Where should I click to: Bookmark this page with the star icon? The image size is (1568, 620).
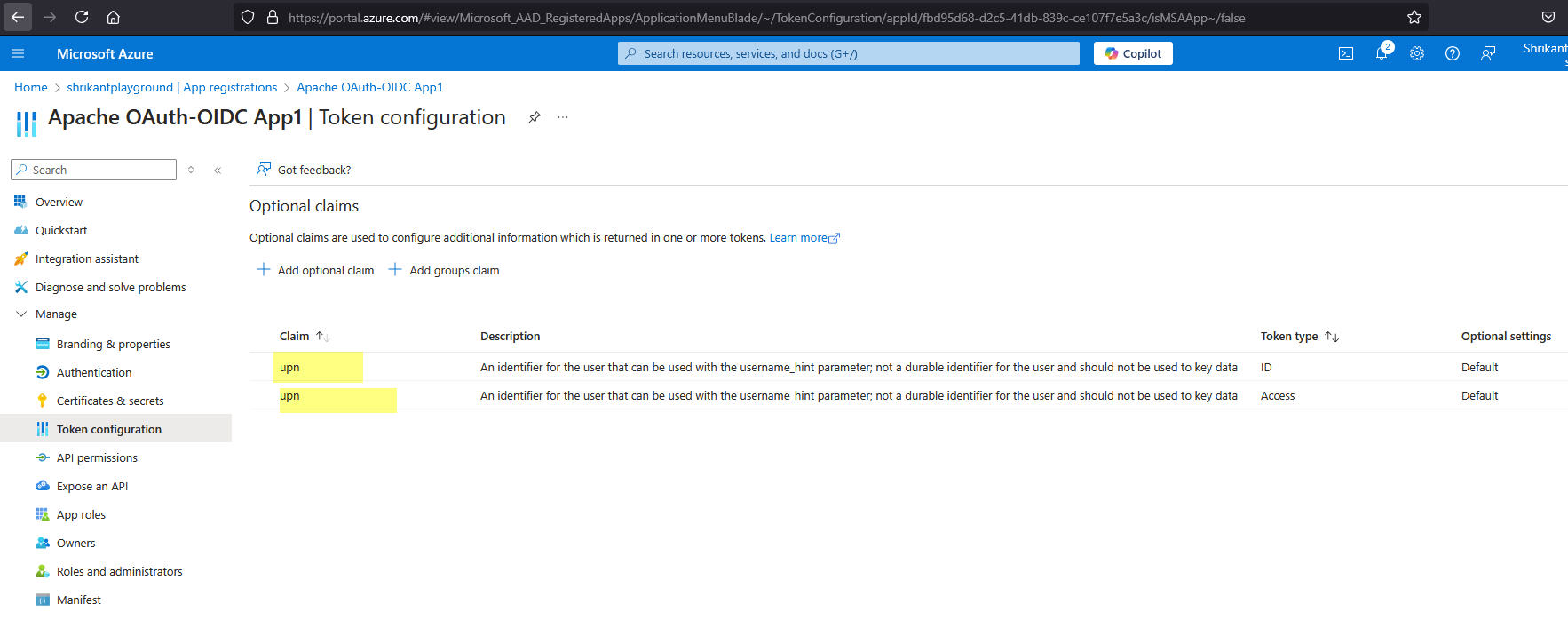point(1414,17)
